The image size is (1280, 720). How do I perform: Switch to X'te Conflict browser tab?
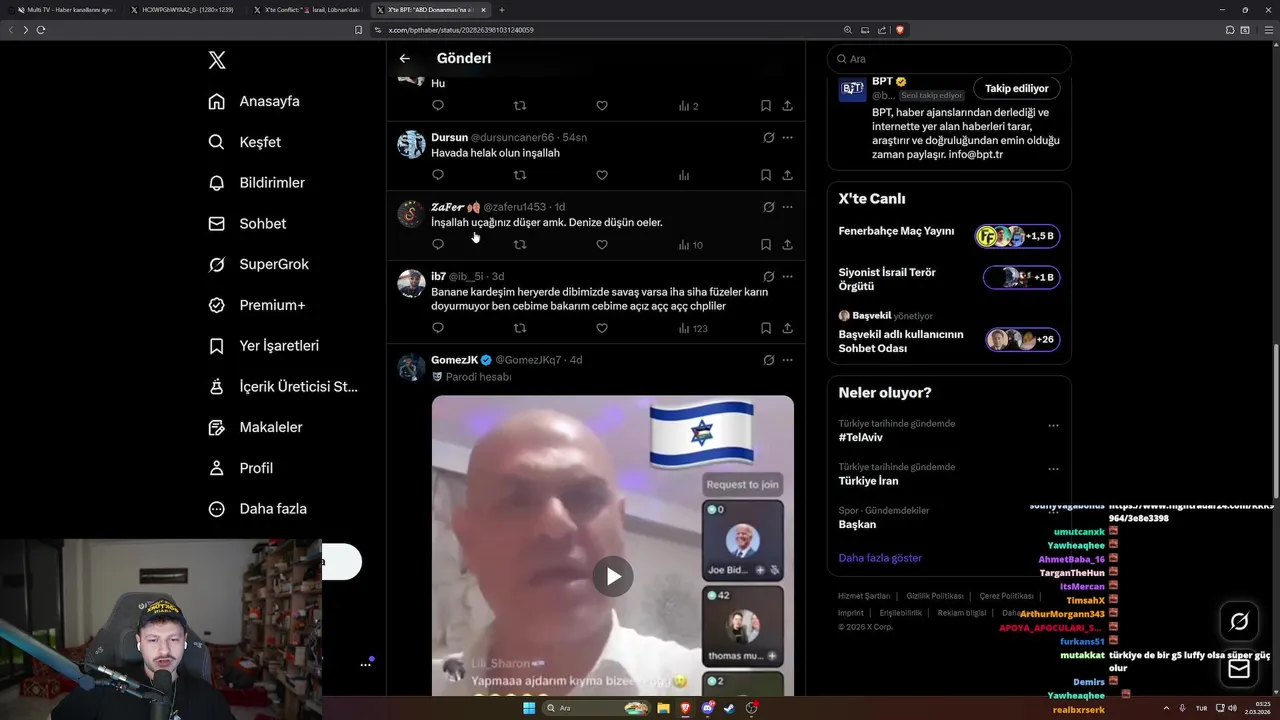pos(309,10)
